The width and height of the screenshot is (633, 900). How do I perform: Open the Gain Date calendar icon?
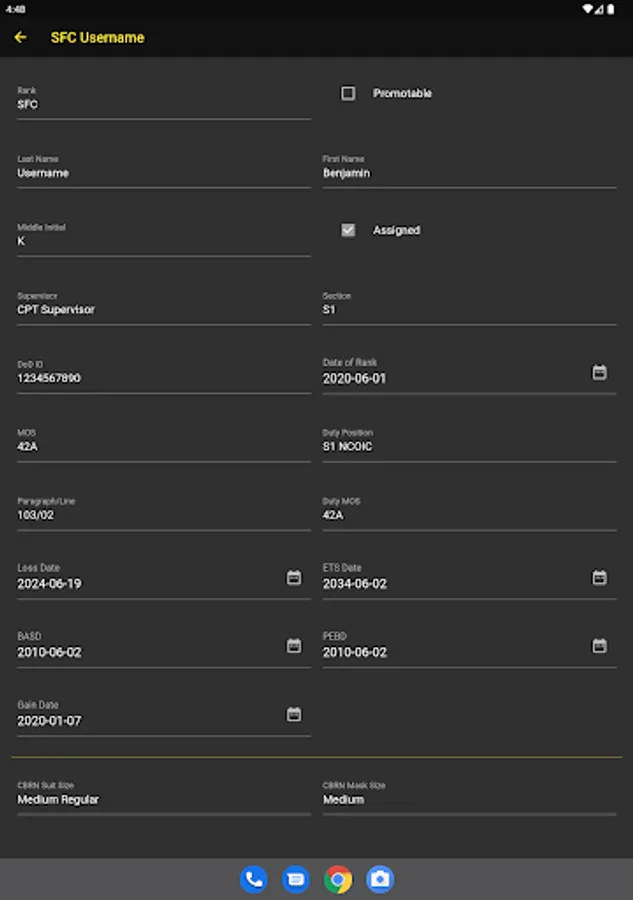294,715
